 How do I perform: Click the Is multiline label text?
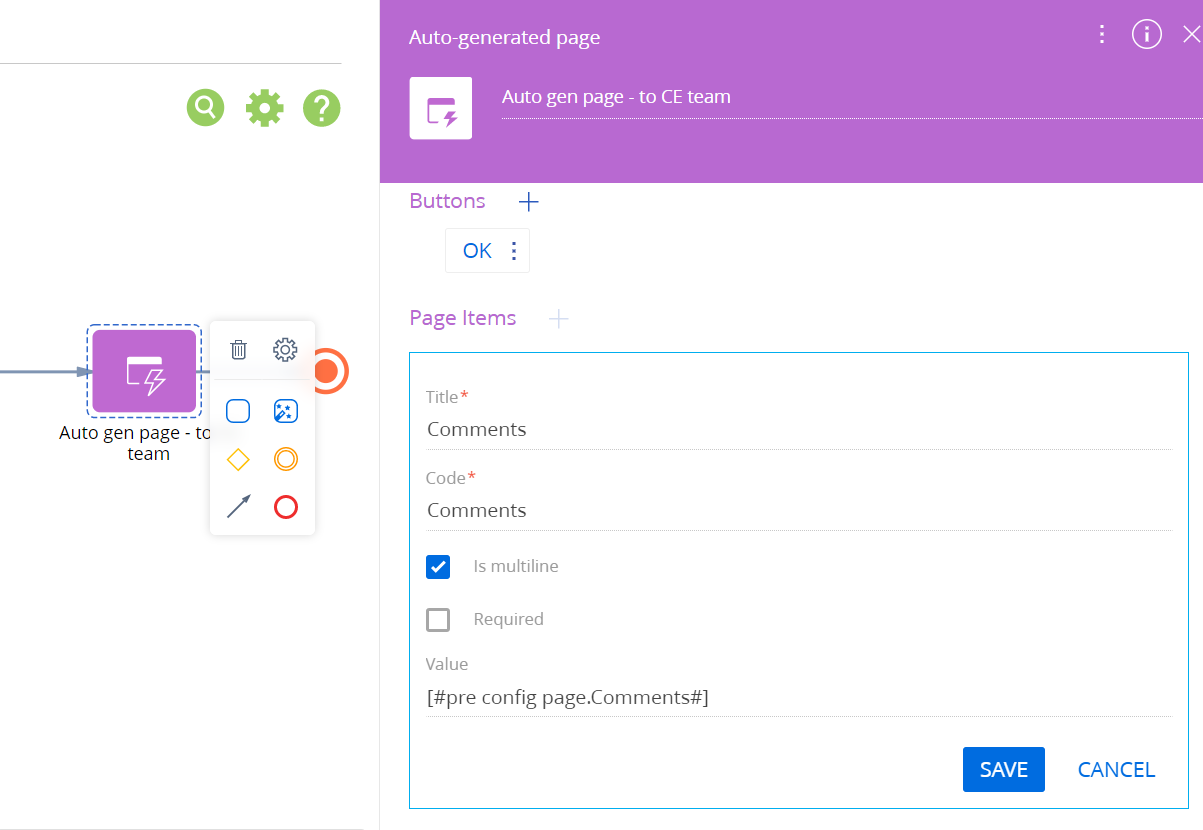coord(516,566)
